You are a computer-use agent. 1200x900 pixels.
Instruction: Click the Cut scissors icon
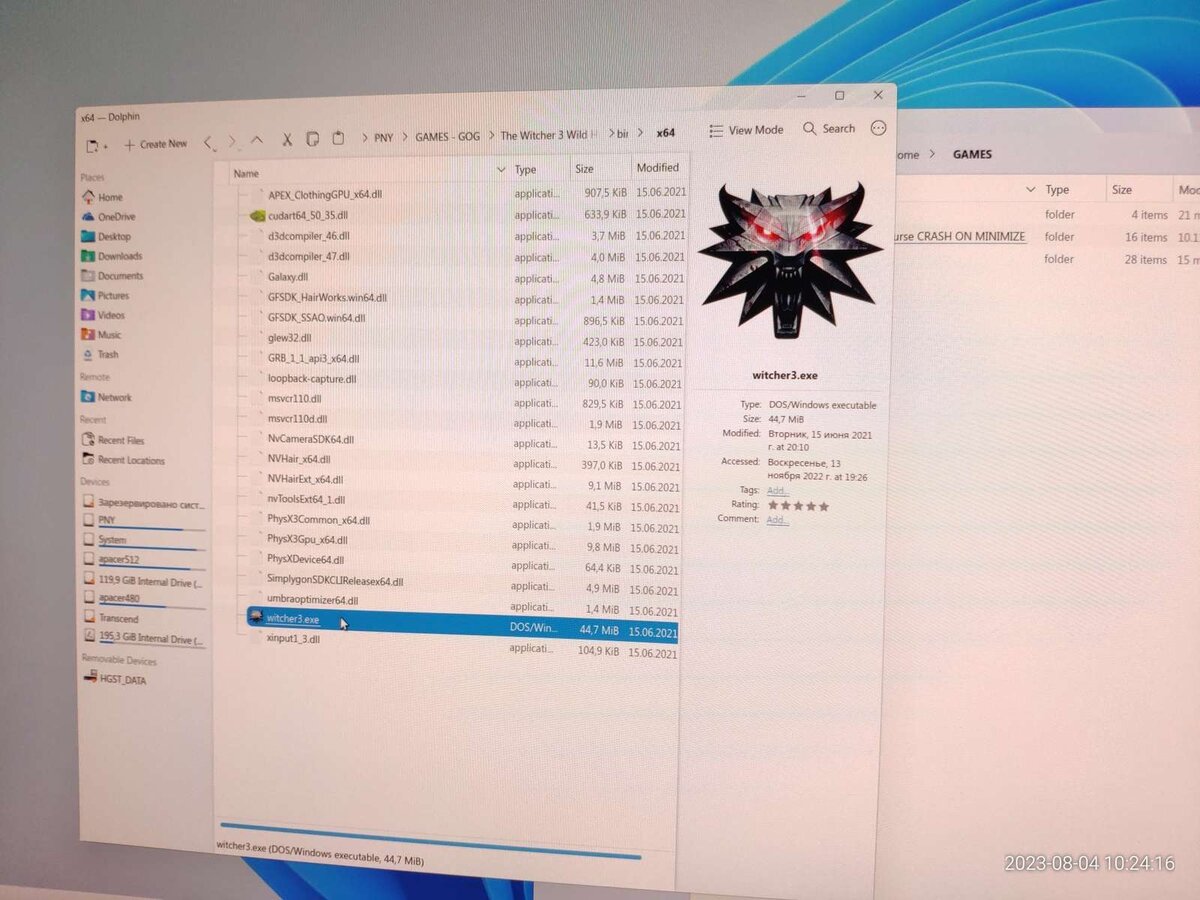click(x=287, y=139)
